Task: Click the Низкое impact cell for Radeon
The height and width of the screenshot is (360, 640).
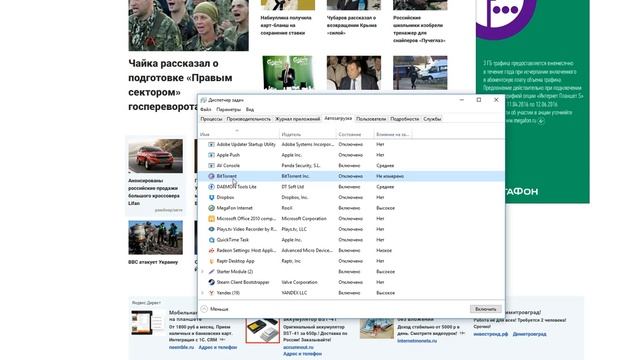Action: [384, 251]
